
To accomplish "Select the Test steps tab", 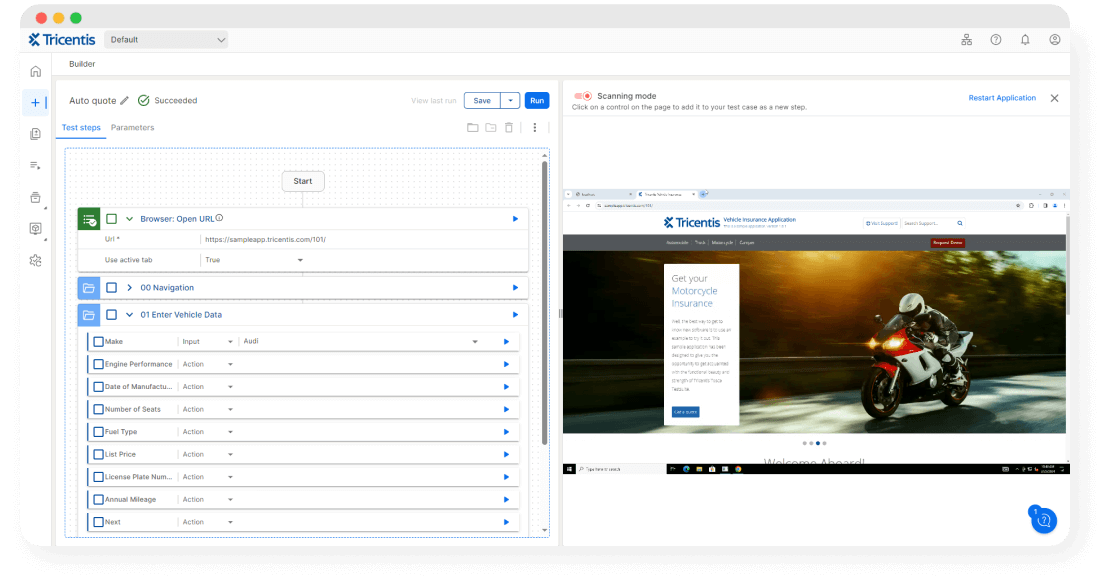I will [81, 127].
